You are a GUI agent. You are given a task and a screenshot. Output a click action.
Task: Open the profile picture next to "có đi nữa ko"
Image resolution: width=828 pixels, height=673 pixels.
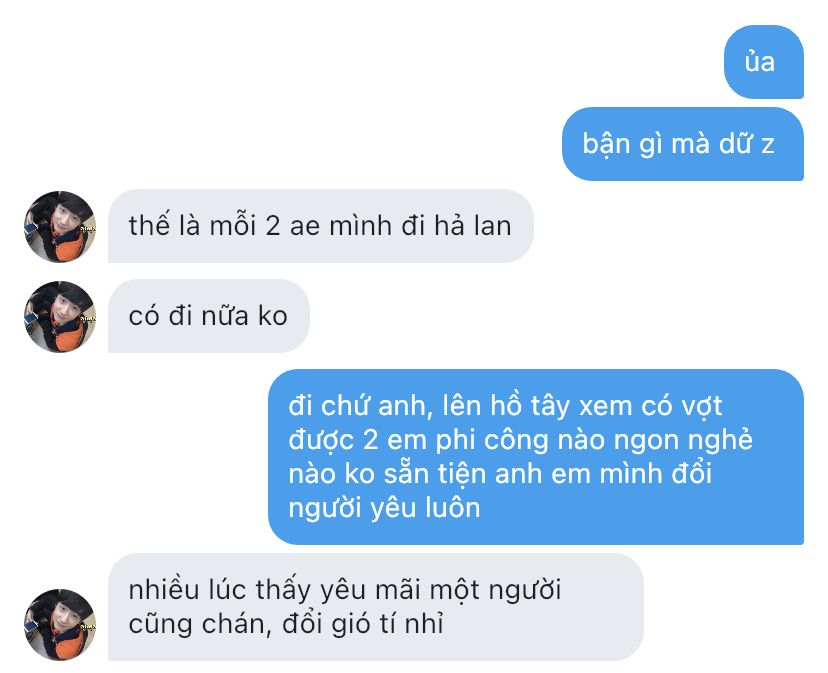coord(60,316)
